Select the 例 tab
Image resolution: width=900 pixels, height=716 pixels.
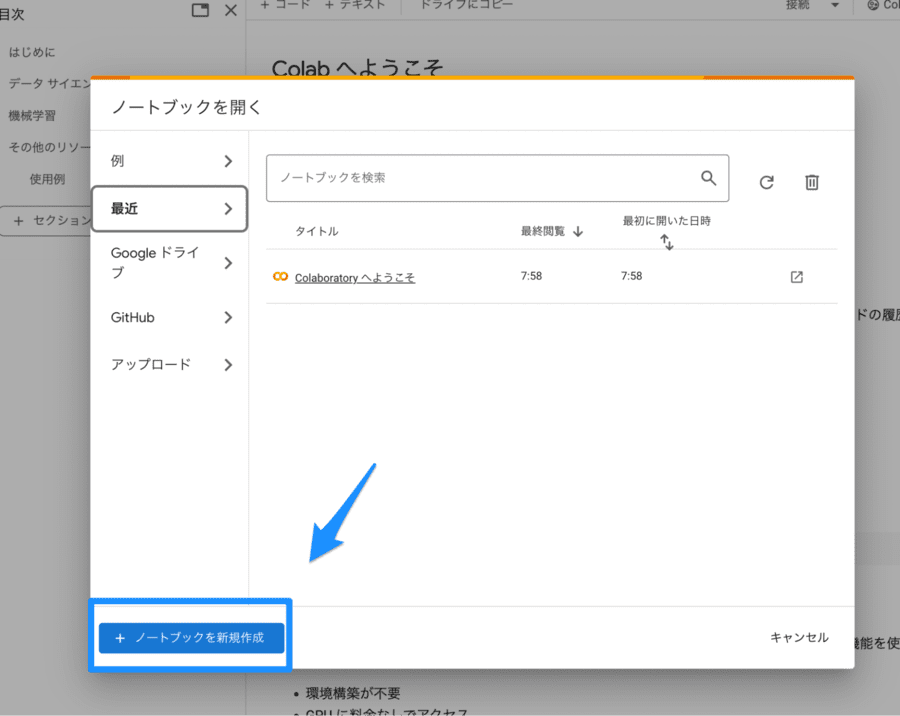click(169, 161)
